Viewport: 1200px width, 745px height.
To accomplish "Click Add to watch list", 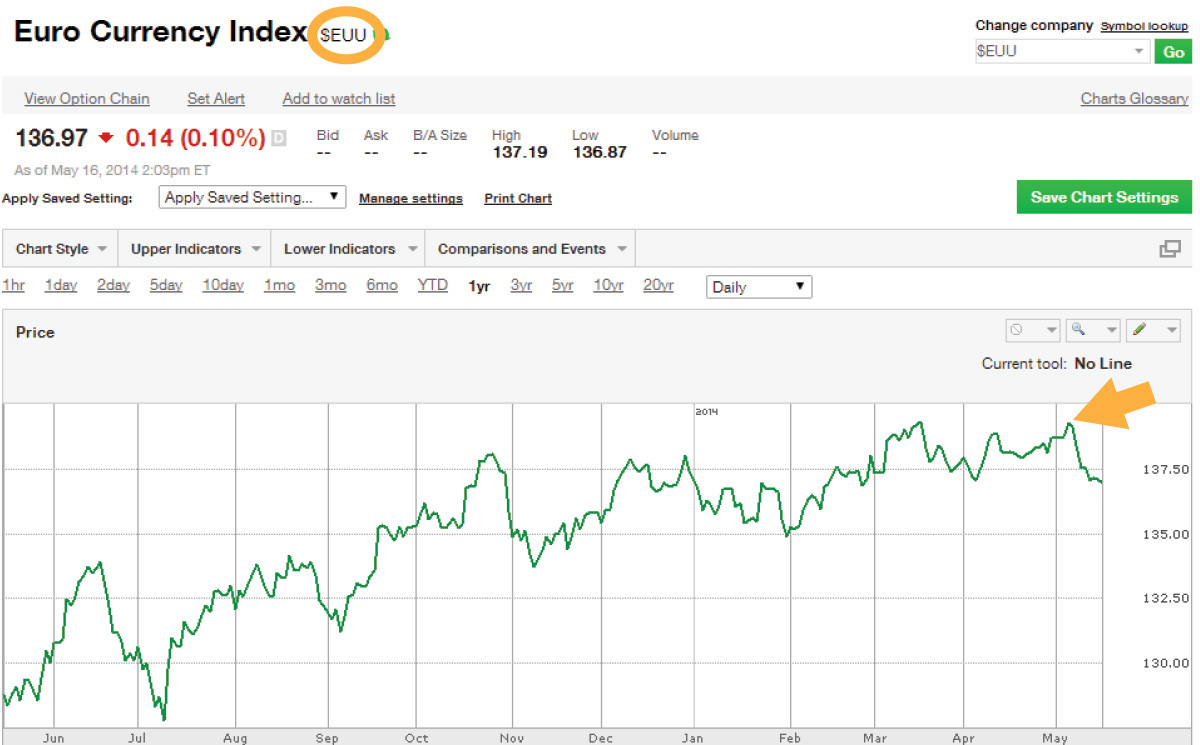I will click(338, 99).
